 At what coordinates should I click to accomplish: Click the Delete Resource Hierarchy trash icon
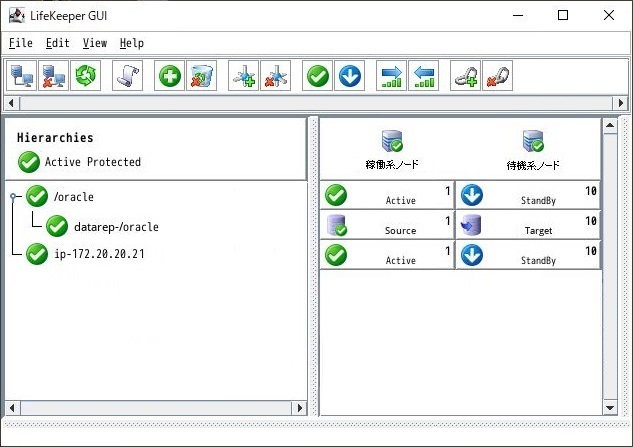point(201,76)
